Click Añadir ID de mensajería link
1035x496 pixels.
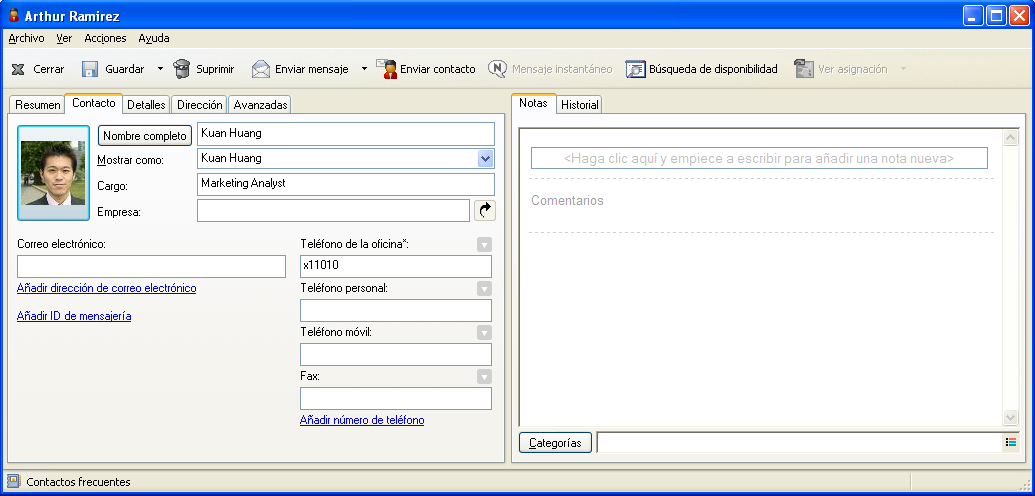click(74, 316)
